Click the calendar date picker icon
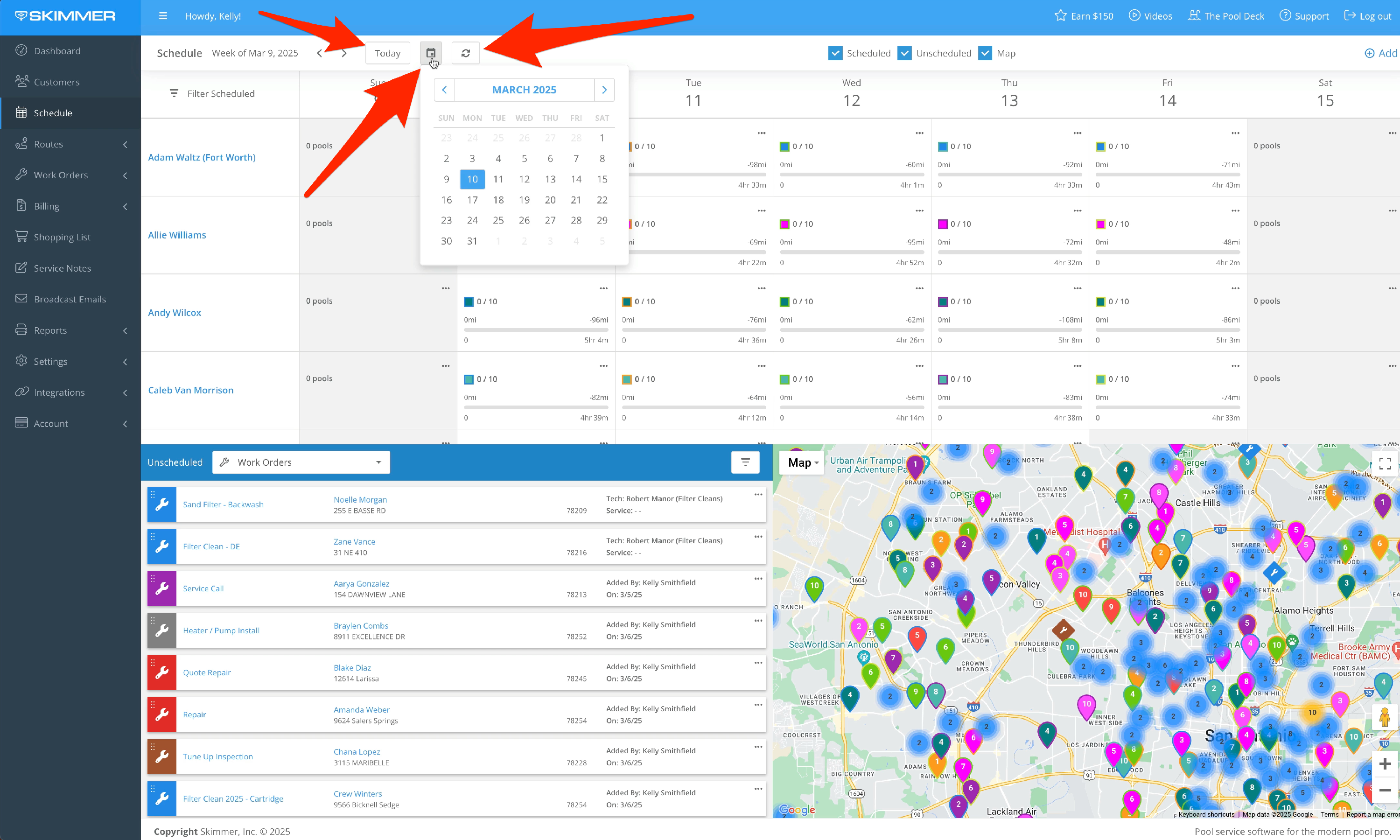The height and width of the screenshot is (840, 1400). [431, 53]
